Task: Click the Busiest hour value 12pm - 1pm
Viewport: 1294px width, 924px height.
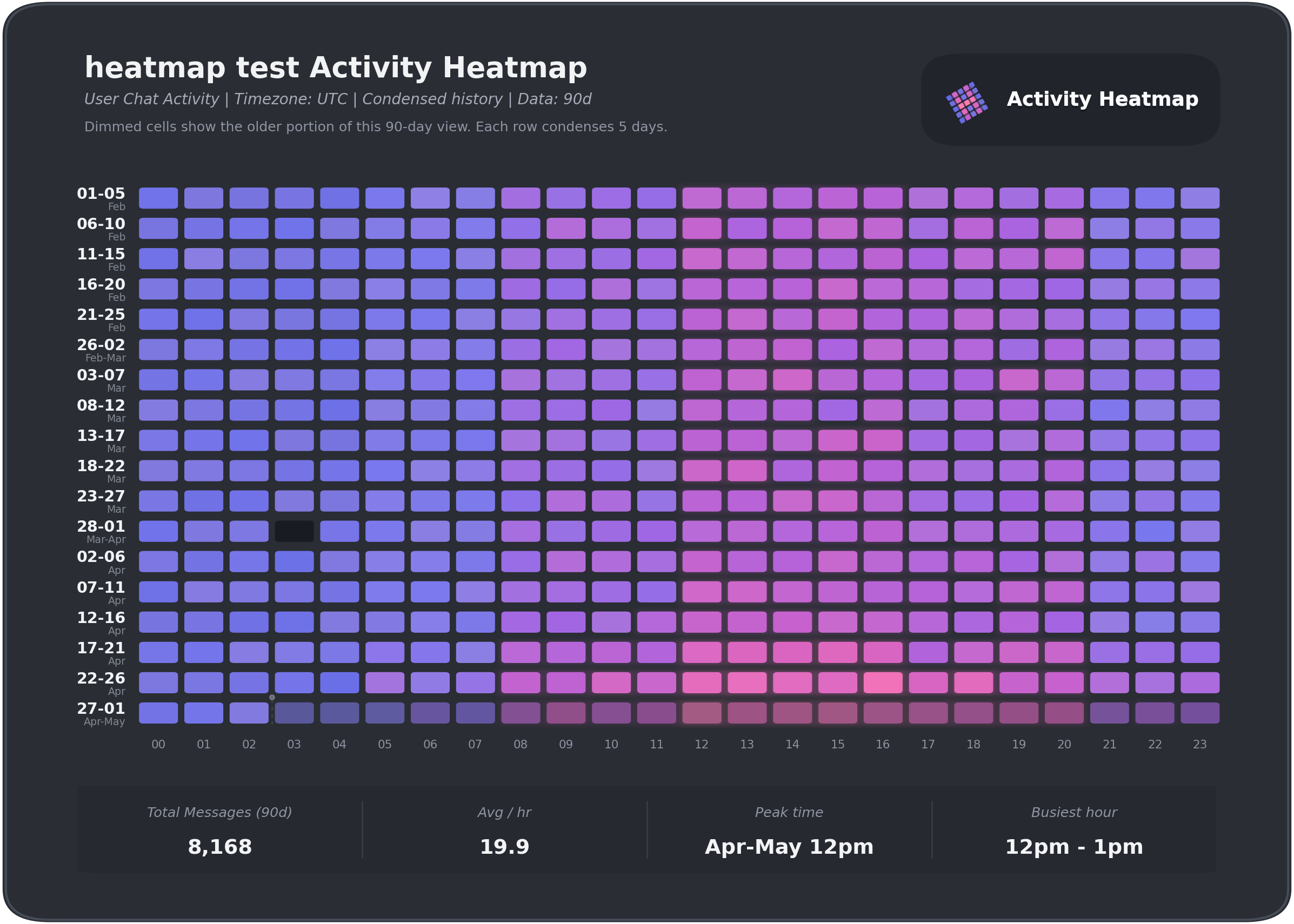Action: click(1074, 847)
